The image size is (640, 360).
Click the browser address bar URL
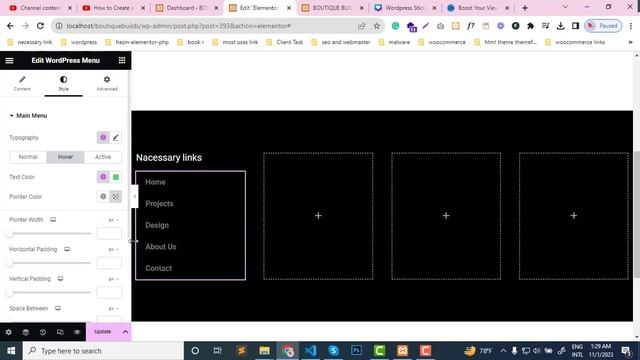(178, 26)
